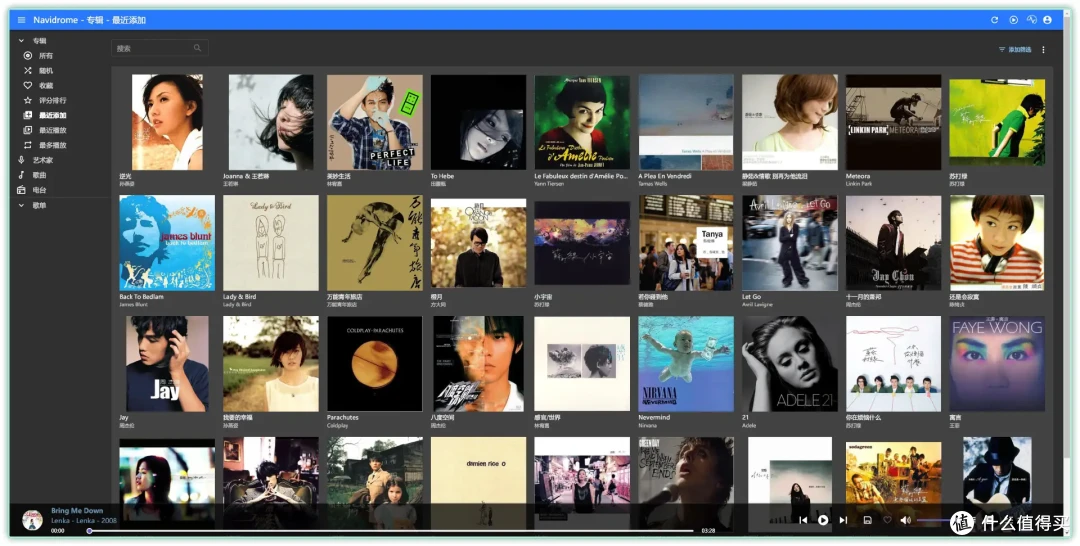Open the Back To Bedlam album cover
Viewport: 1080px width, 546px height.
pyautogui.click(x=167, y=243)
